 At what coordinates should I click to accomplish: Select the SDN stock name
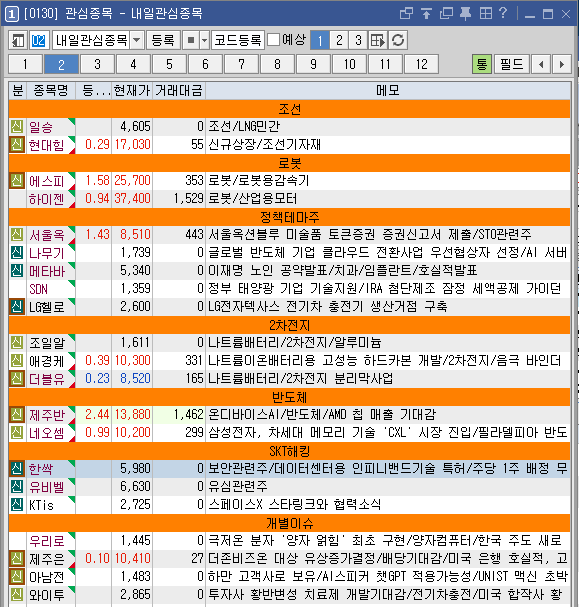coord(38,289)
